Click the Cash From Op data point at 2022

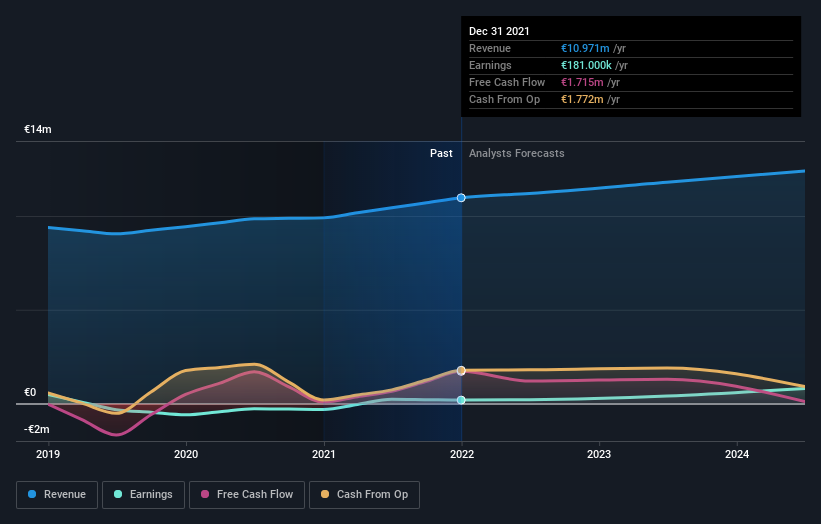(x=461, y=371)
